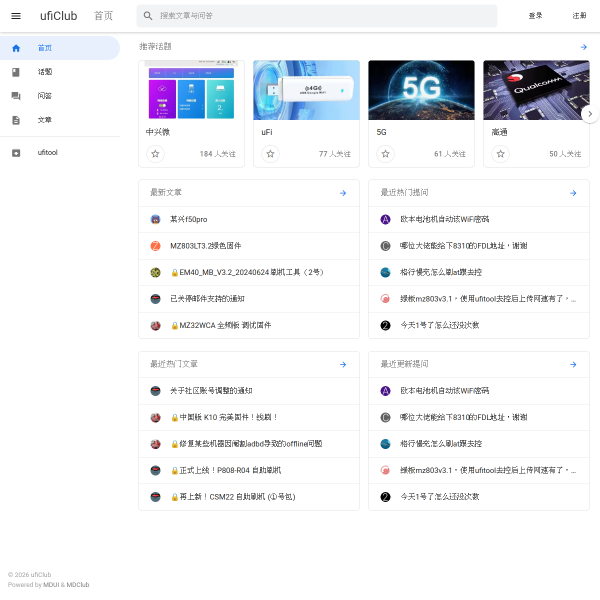The height and width of the screenshot is (600, 600).
Task: Click the 首页 tab beside ufiClub logo
Action: (x=103, y=16)
